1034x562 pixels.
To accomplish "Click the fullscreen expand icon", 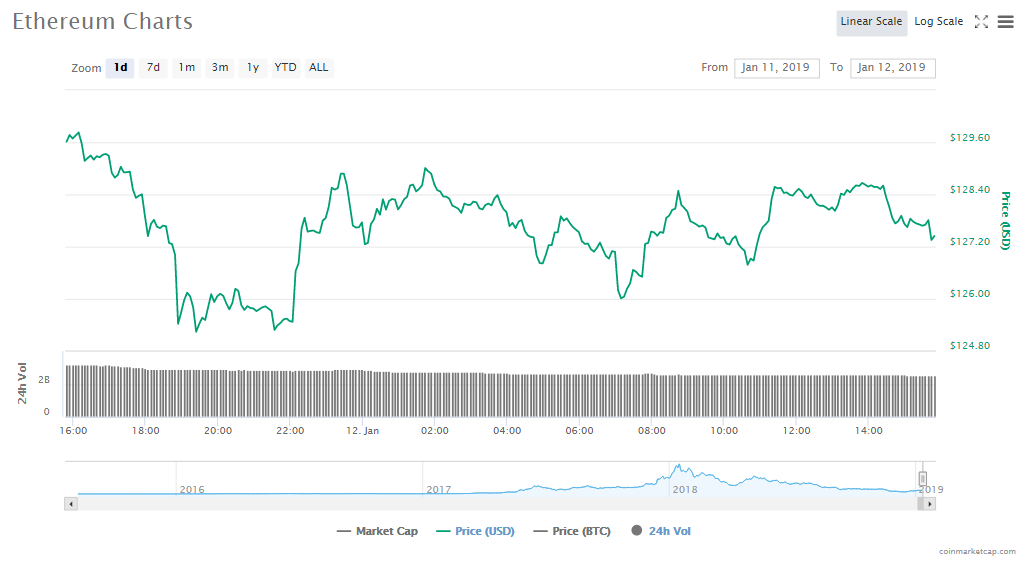I will pyautogui.click(x=981, y=22).
